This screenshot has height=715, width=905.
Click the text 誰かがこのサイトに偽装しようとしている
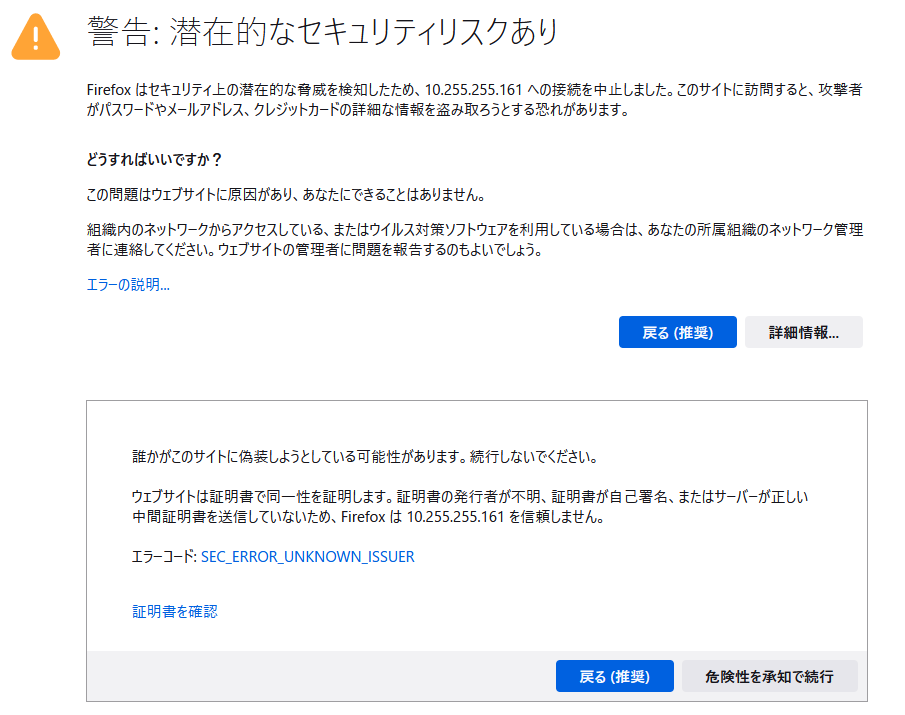pyautogui.click(x=242, y=457)
